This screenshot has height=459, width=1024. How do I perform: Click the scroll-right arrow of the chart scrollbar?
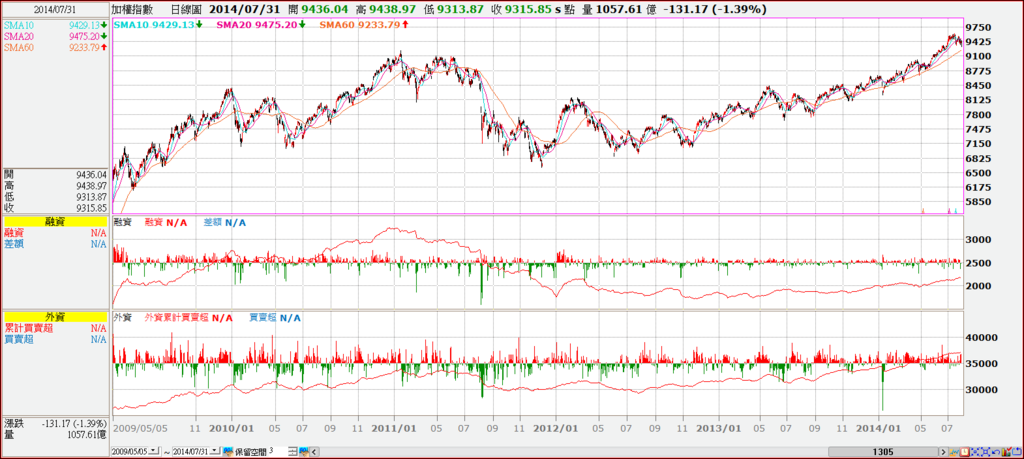[943, 452]
